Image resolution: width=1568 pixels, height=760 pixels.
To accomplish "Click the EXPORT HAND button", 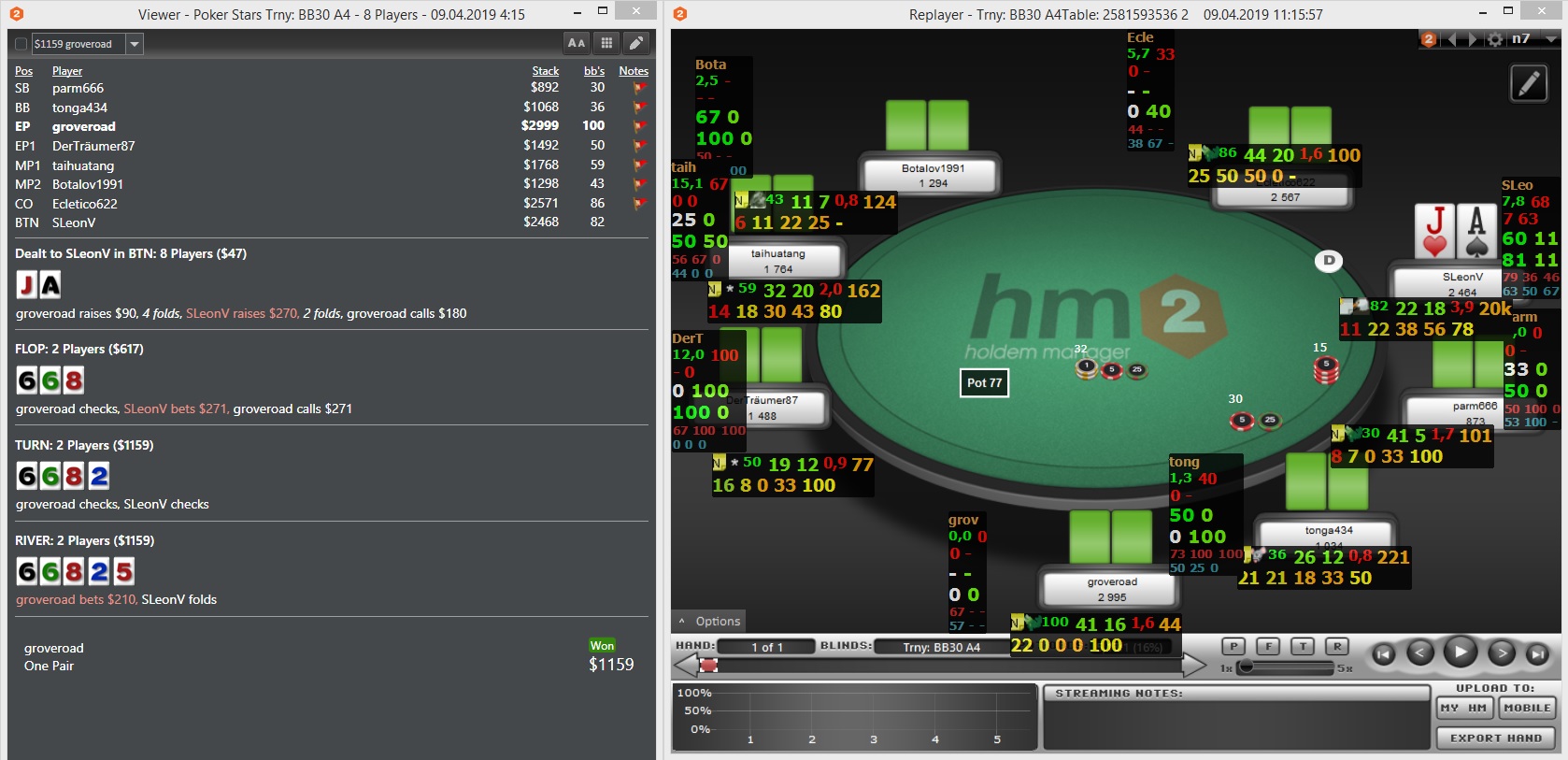I will (1496, 738).
